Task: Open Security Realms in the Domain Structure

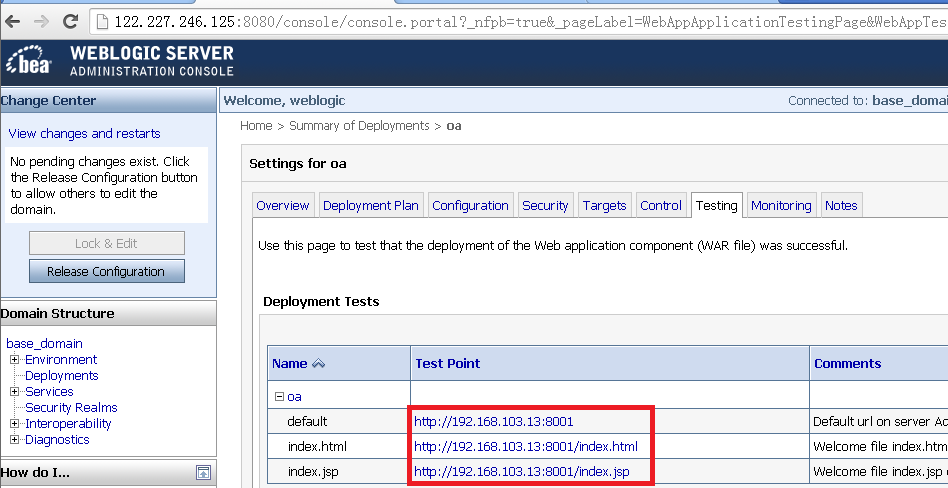Action: pyautogui.click(x=71, y=408)
